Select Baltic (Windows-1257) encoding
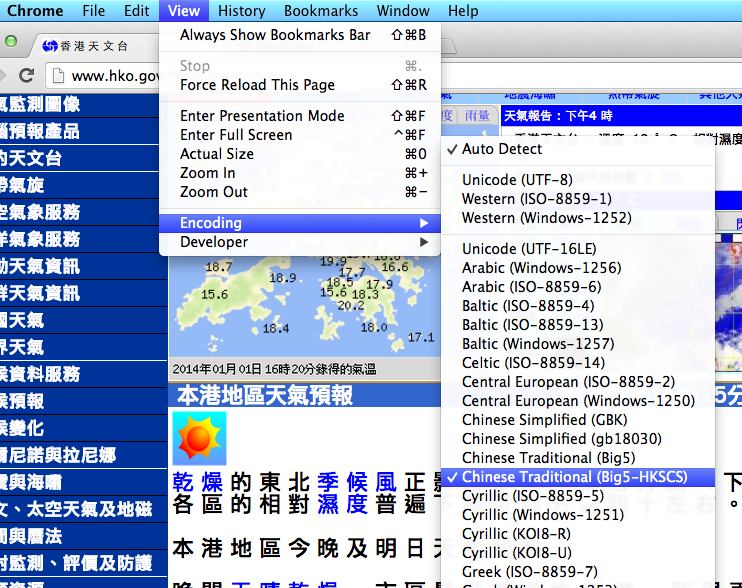742x588 pixels. click(577, 343)
